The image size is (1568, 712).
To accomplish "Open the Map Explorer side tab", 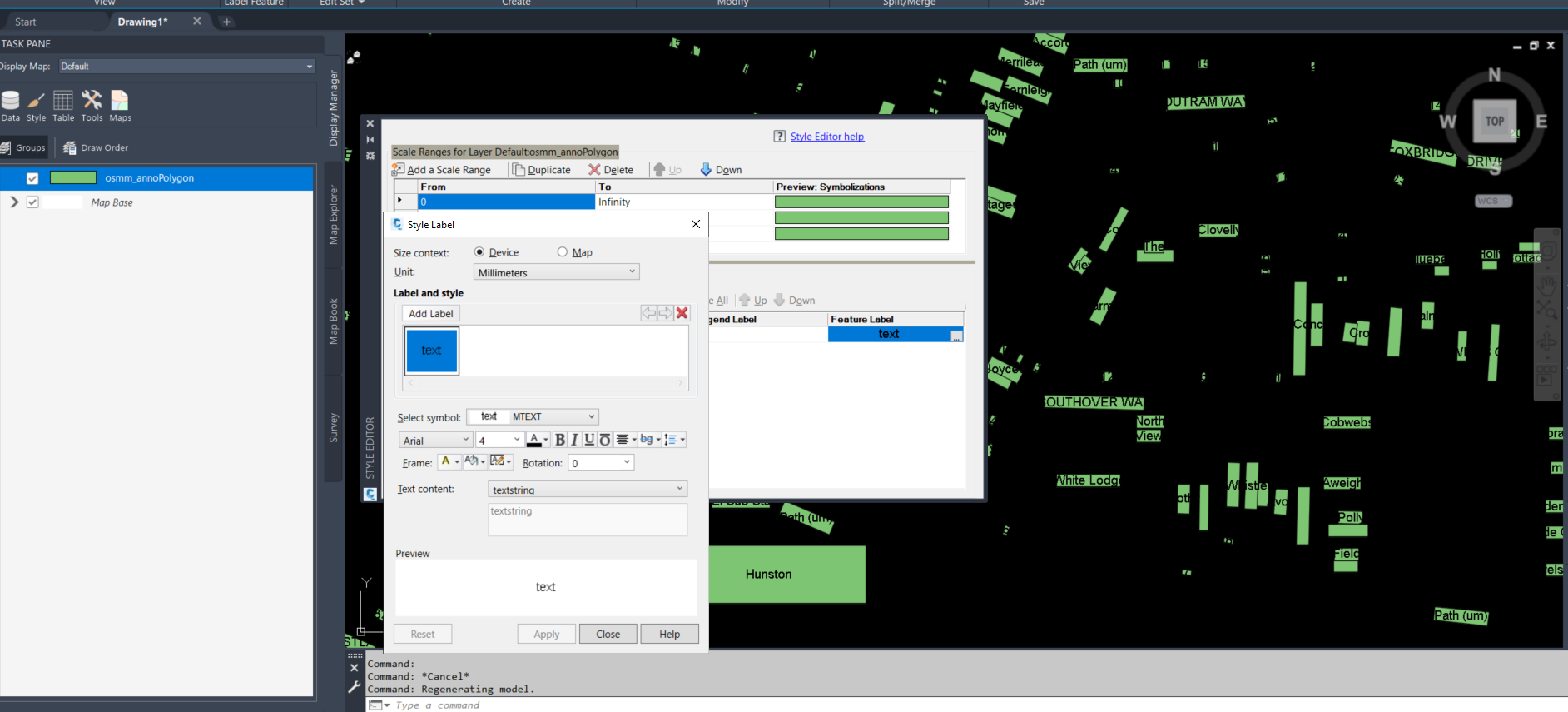I will tap(334, 215).
